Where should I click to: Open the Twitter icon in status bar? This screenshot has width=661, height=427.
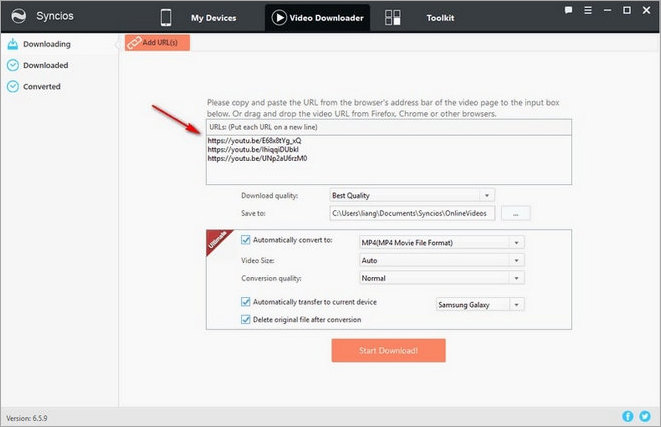[x=645, y=416]
